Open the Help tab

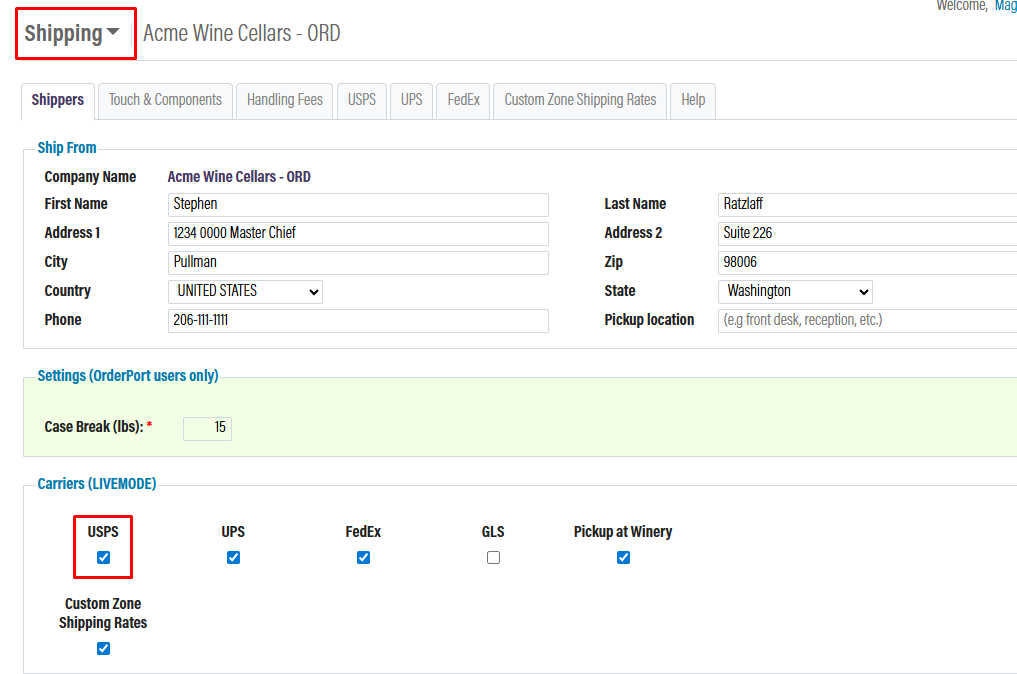[x=693, y=100]
